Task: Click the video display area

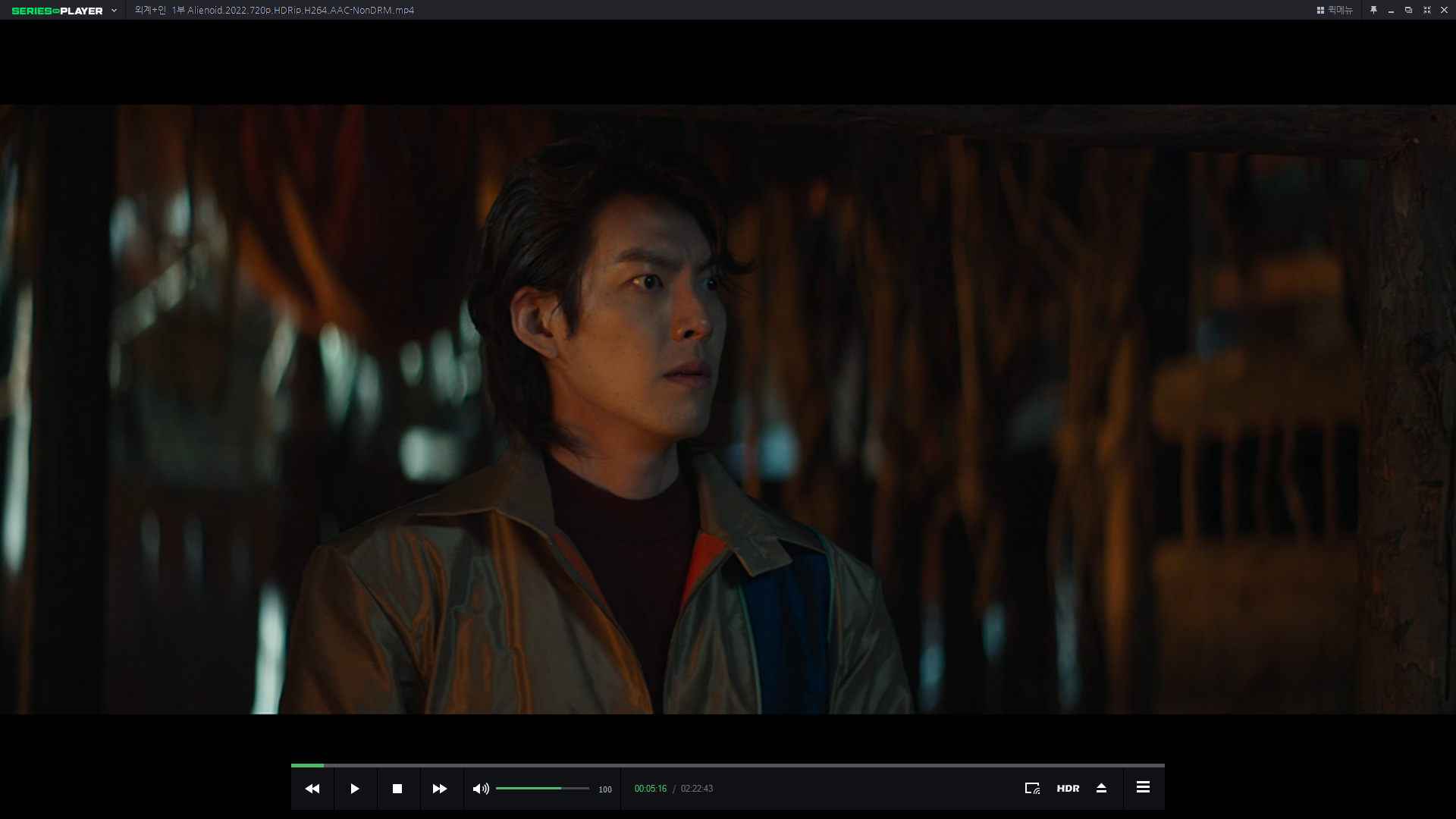Action: pyautogui.click(x=728, y=409)
